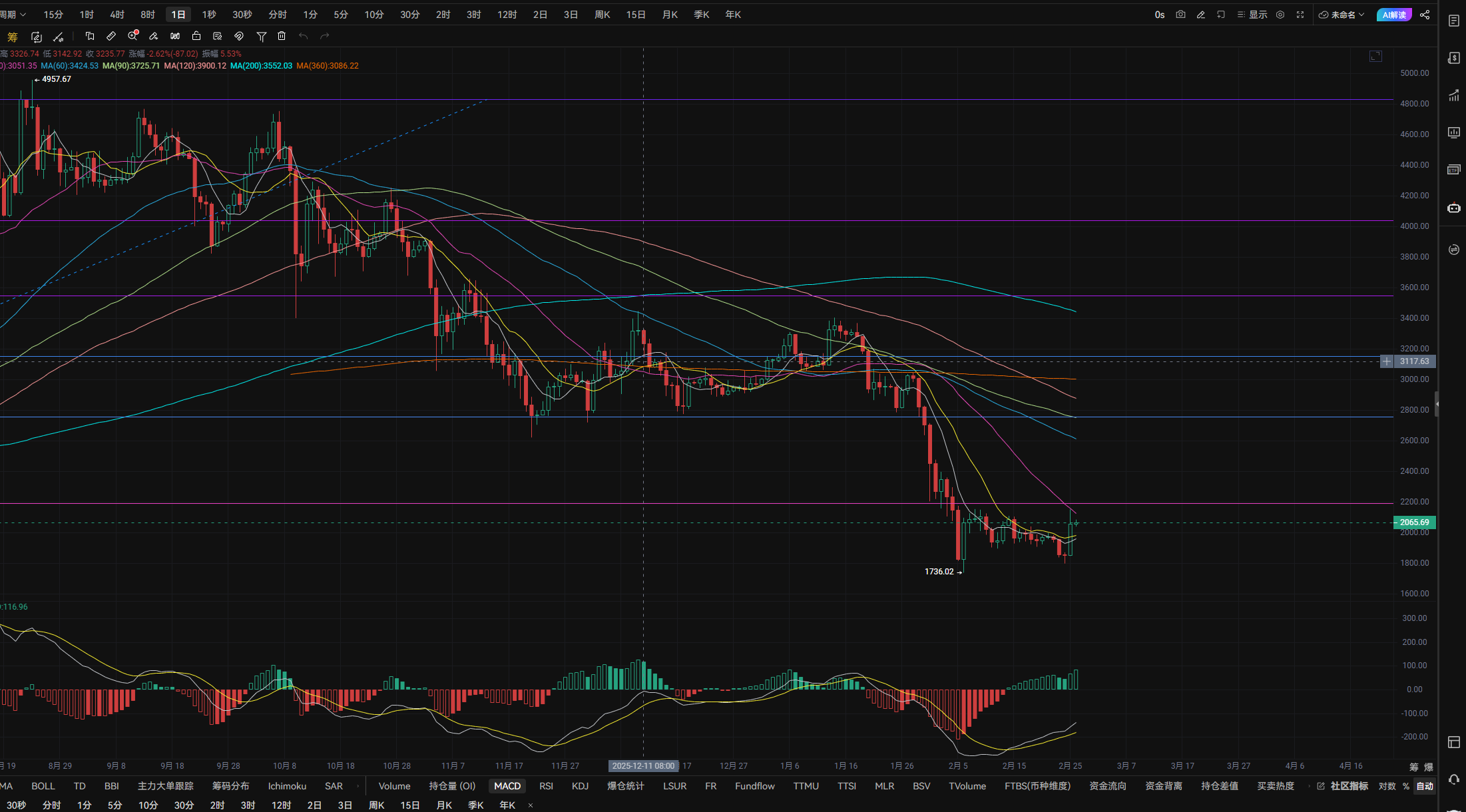Select the ruler measure tool

point(111,36)
